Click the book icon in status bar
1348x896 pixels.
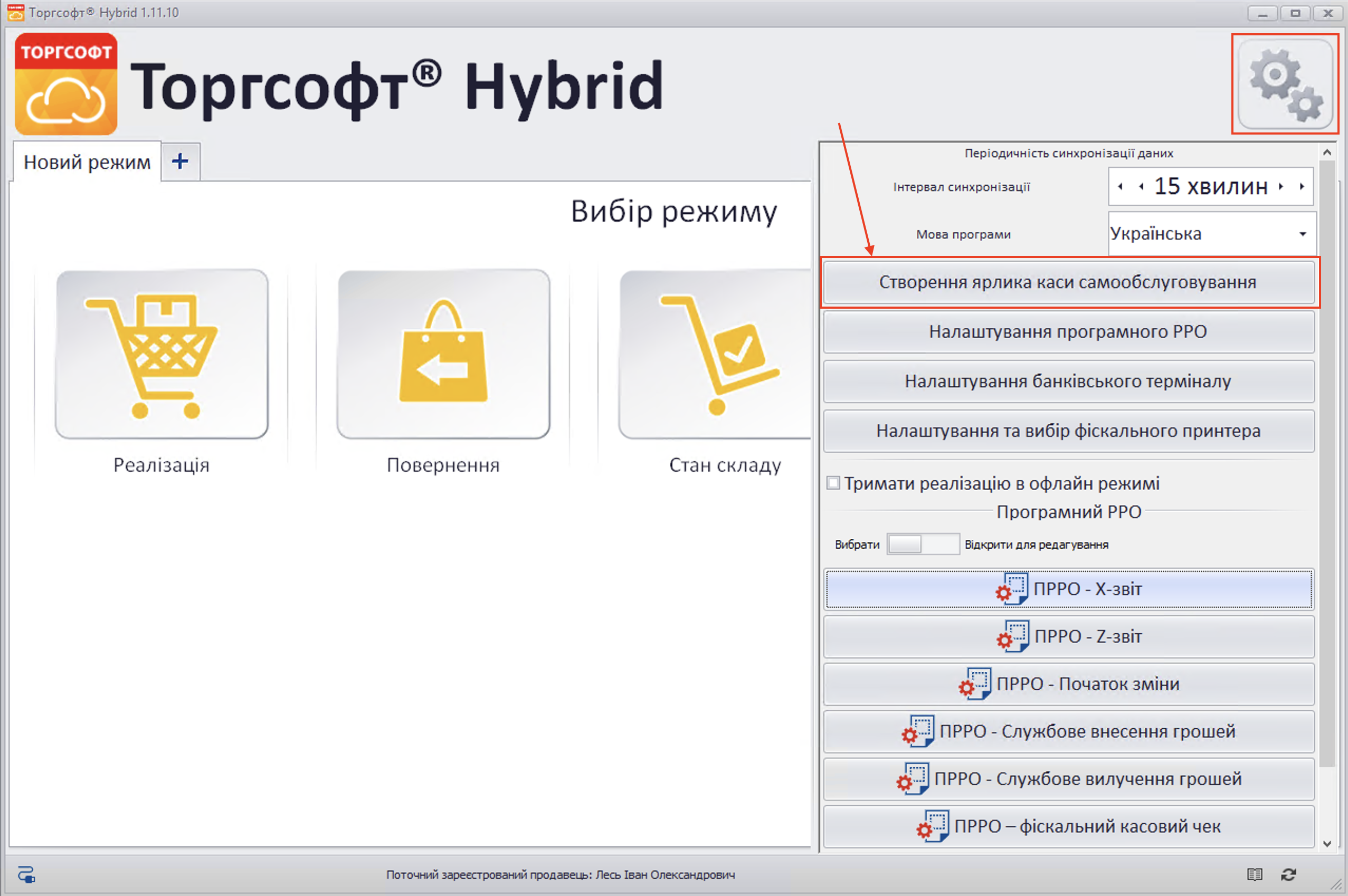pos(1254,874)
